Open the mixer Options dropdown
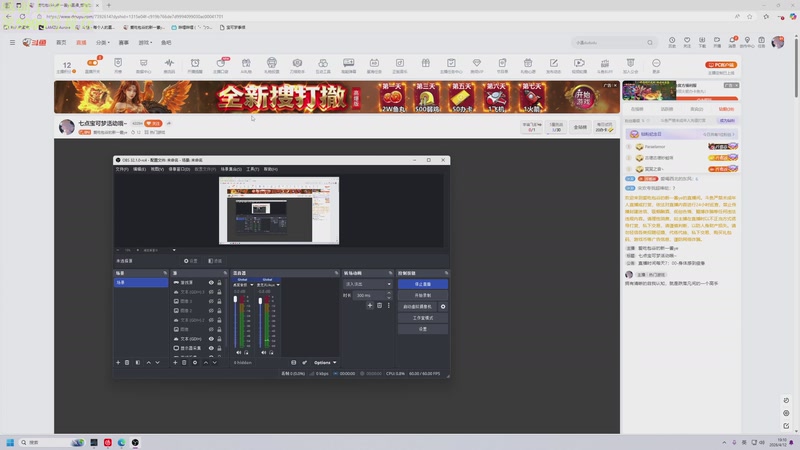800x450 pixels. tap(324, 362)
